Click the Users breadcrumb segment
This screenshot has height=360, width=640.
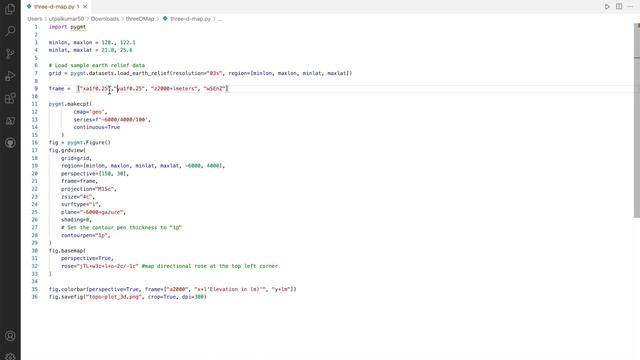tap(35, 19)
